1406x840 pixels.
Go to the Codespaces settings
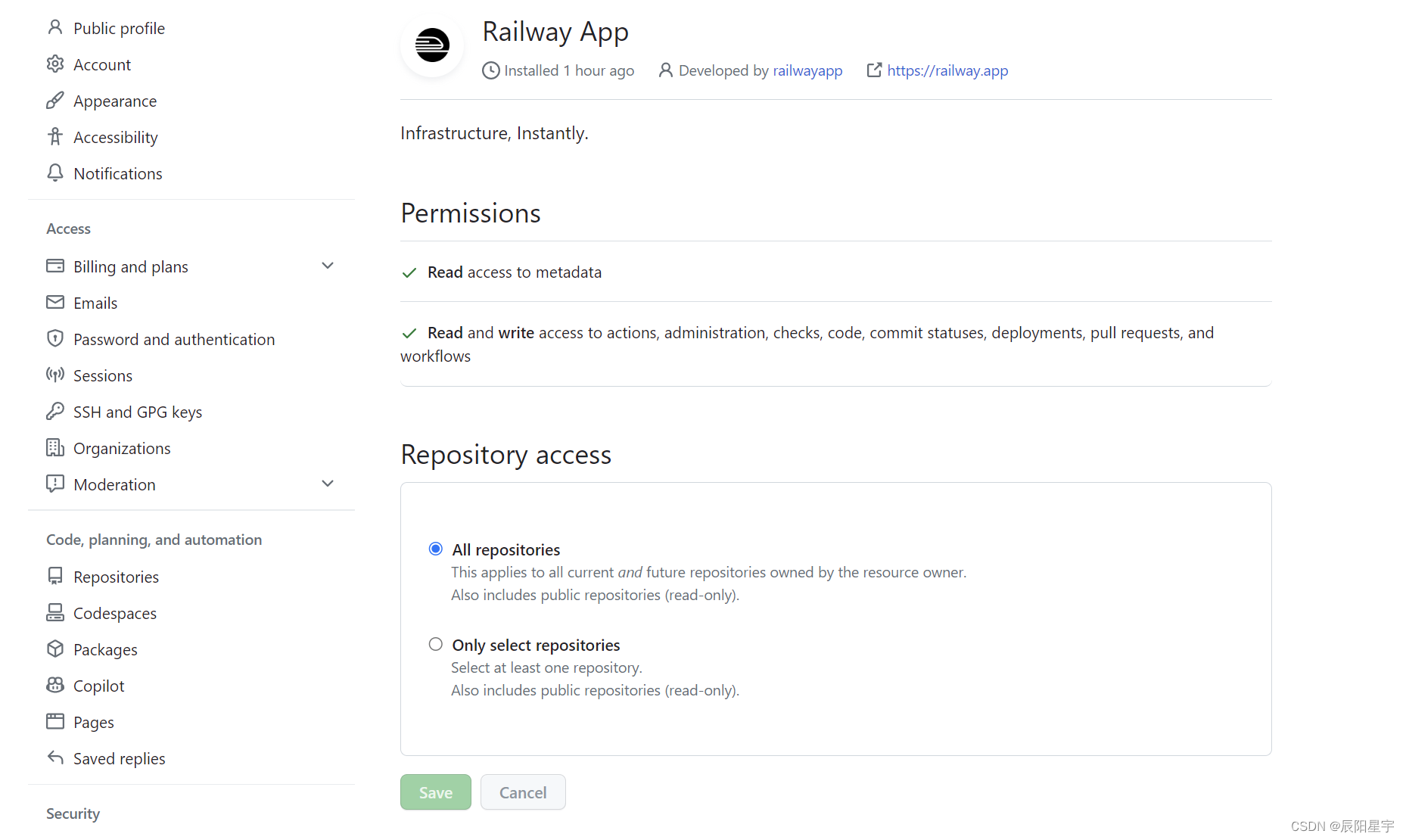pos(115,613)
